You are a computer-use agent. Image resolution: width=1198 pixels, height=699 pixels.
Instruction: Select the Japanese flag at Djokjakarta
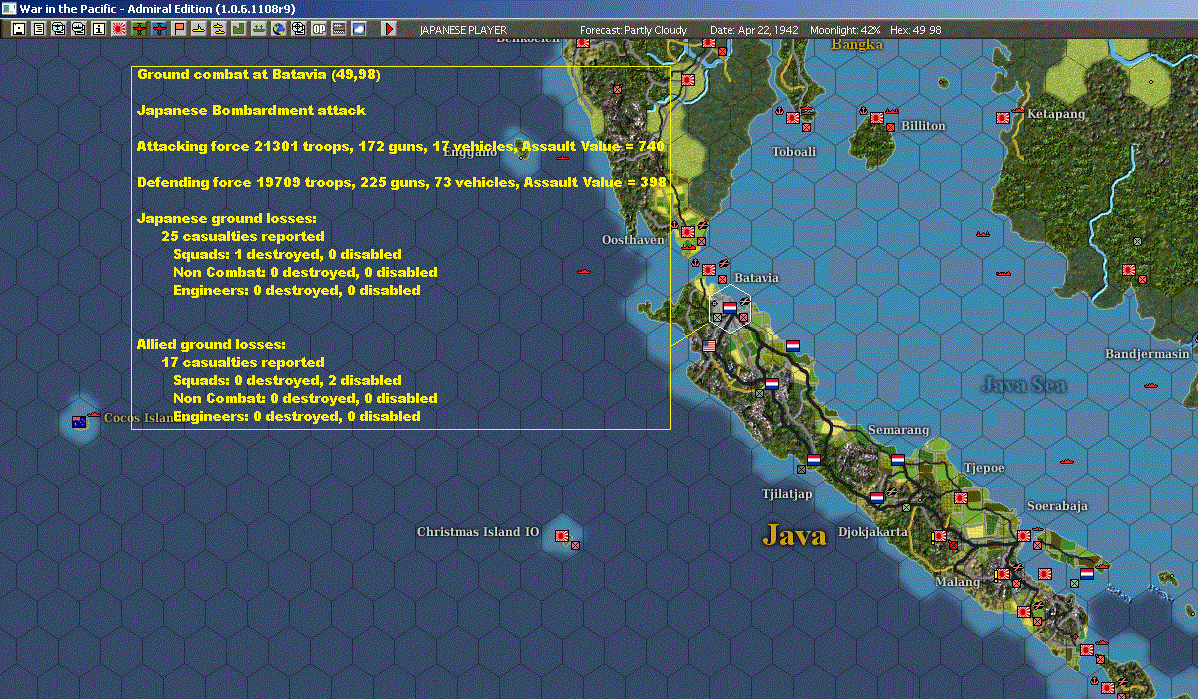pyautogui.click(x=941, y=536)
